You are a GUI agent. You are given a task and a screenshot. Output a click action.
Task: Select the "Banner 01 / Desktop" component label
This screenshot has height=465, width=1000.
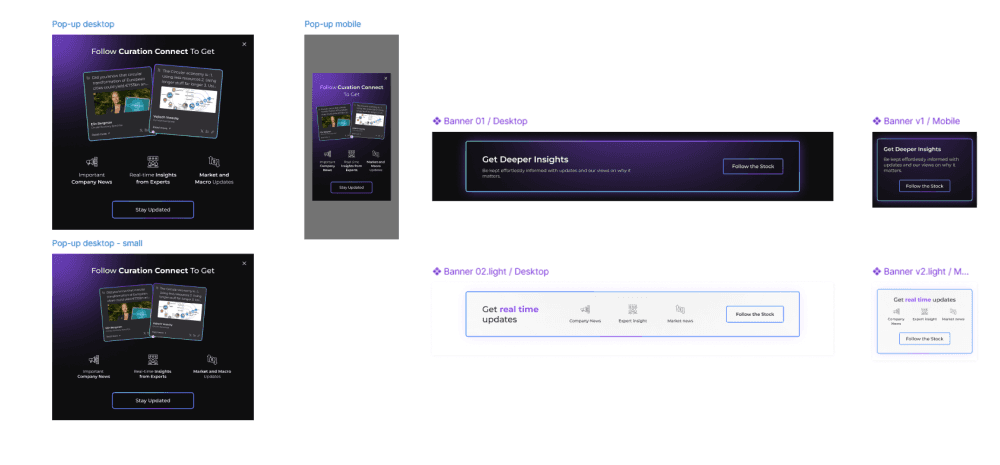click(485, 121)
